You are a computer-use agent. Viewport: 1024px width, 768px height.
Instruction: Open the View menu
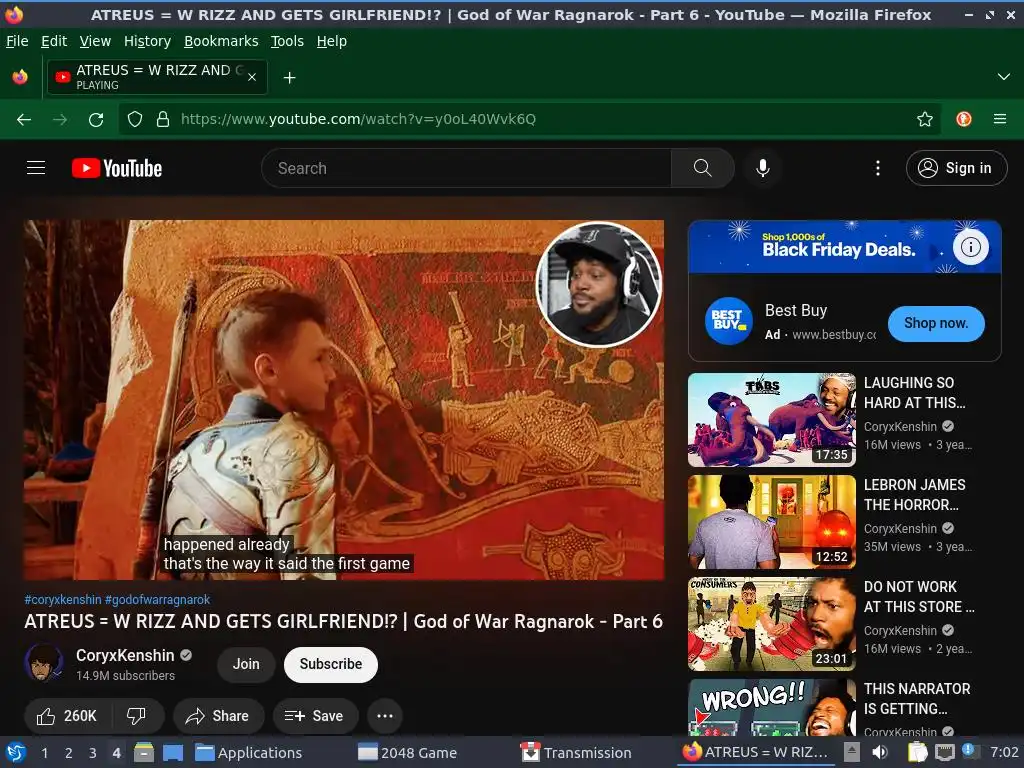point(95,41)
